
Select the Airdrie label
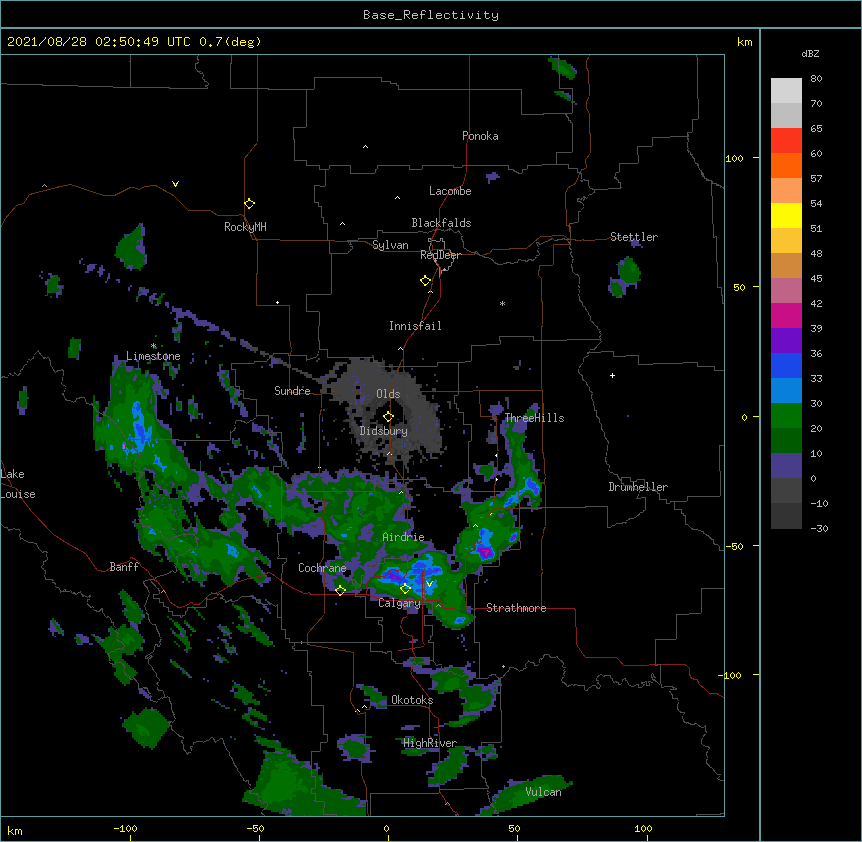click(404, 537)
